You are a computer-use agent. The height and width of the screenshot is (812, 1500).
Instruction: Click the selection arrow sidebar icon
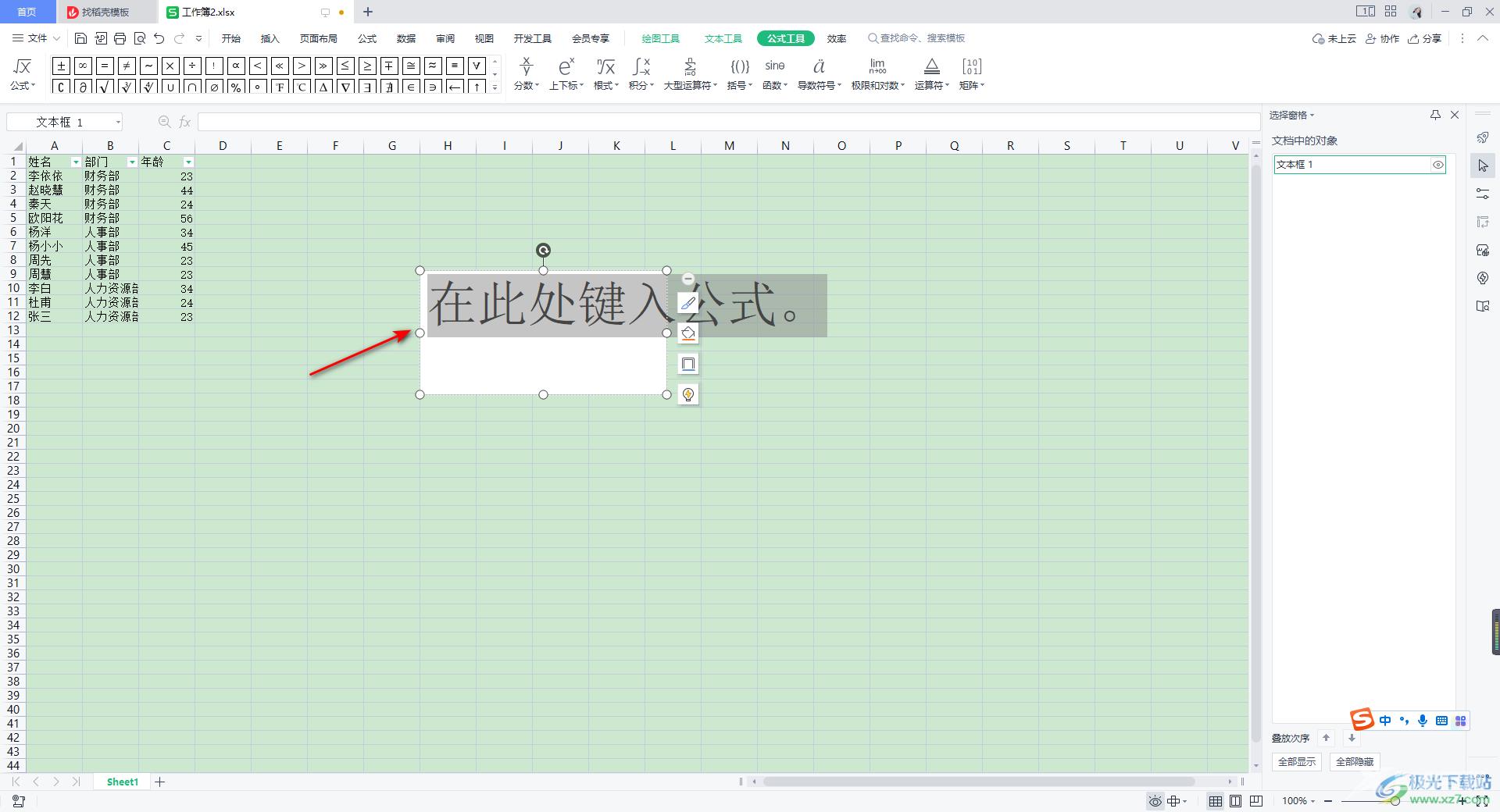click(x=1483, y=166)
